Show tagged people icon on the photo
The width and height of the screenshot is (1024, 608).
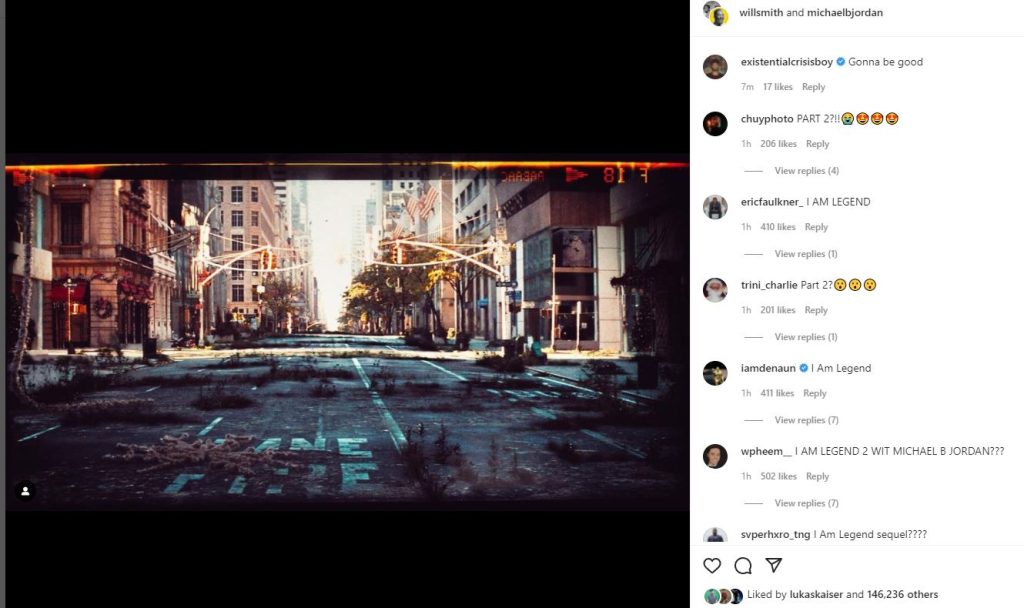(x=25, y=491)
